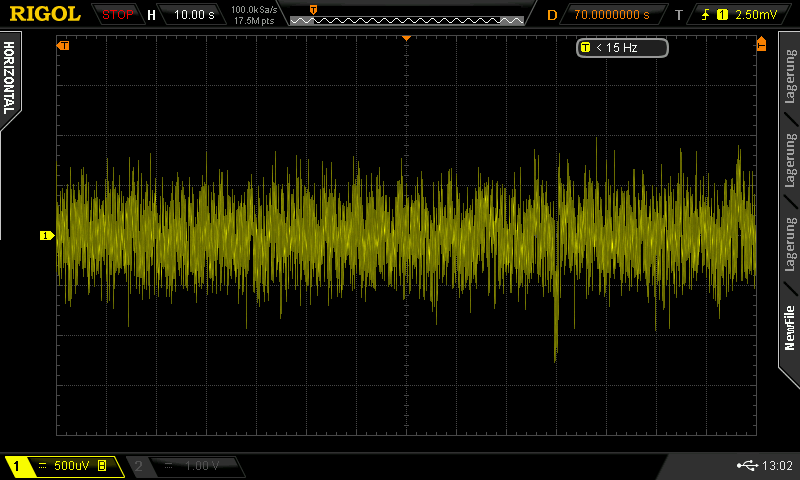Open the bottom Lagerung menu tab
Viewport: 800px width, 480px height.
(789, 244)
